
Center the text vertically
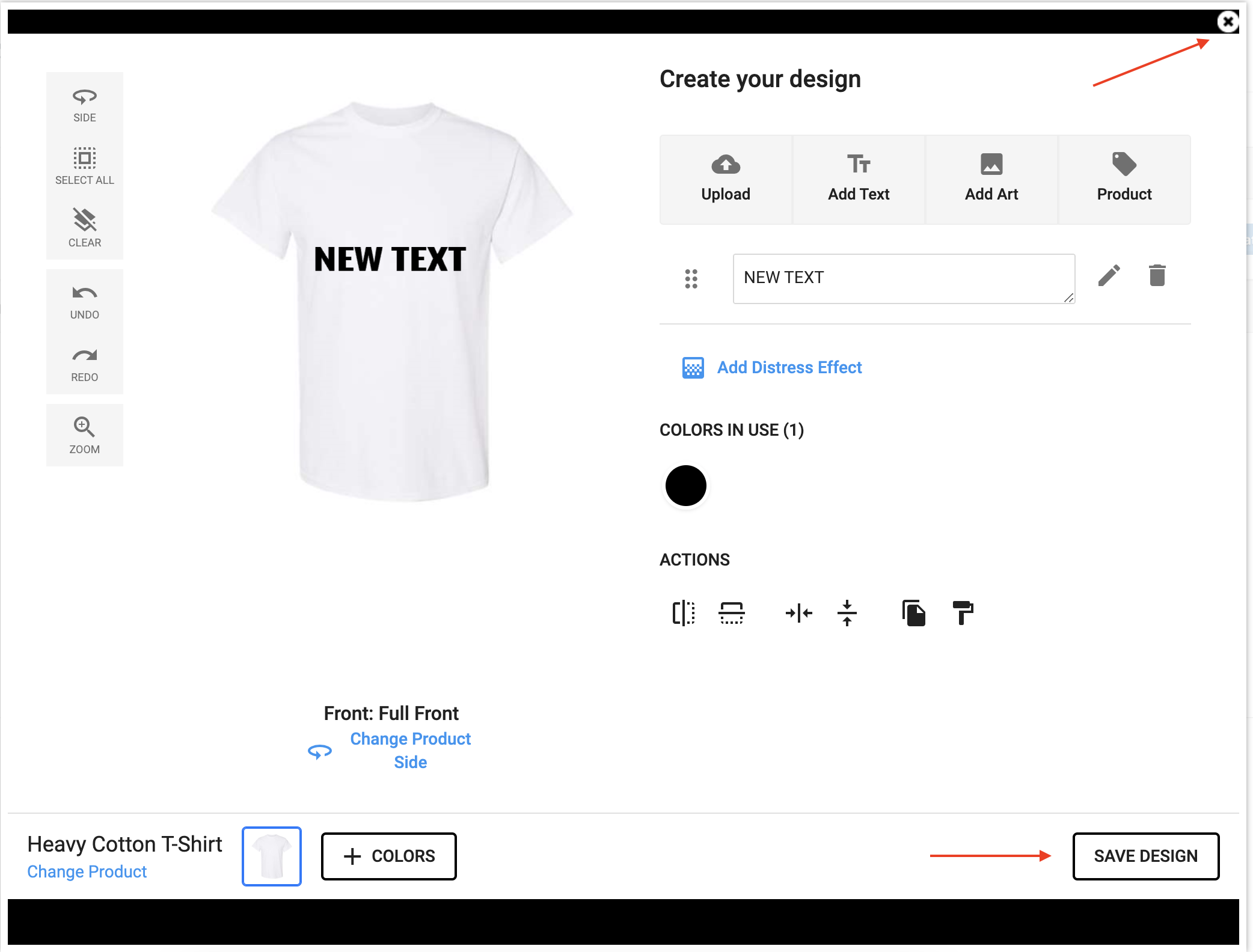click(x=847, y=613)
